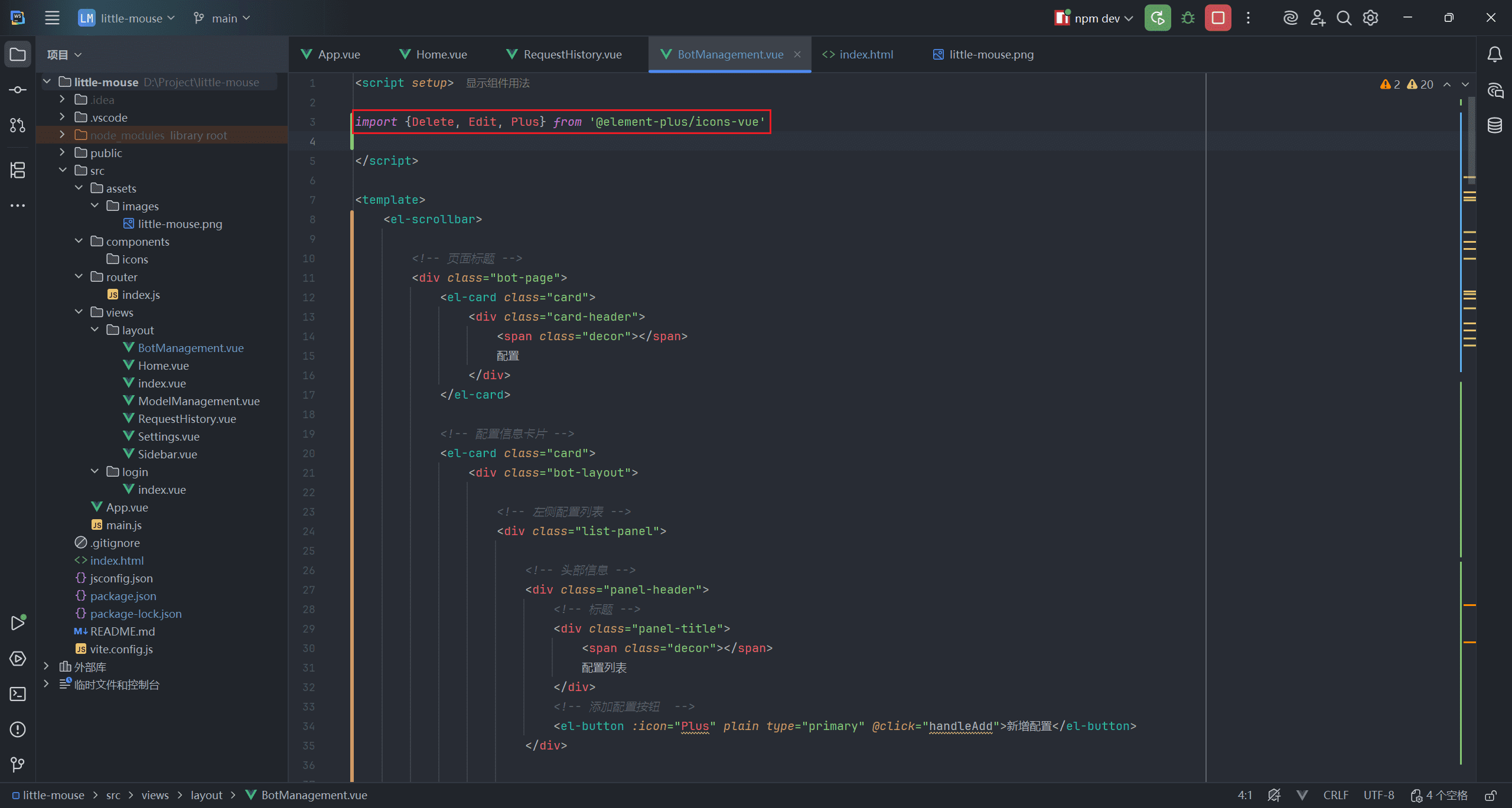Open the Problems tool window
Screen dimensions: 1512x808
point(18,729)
